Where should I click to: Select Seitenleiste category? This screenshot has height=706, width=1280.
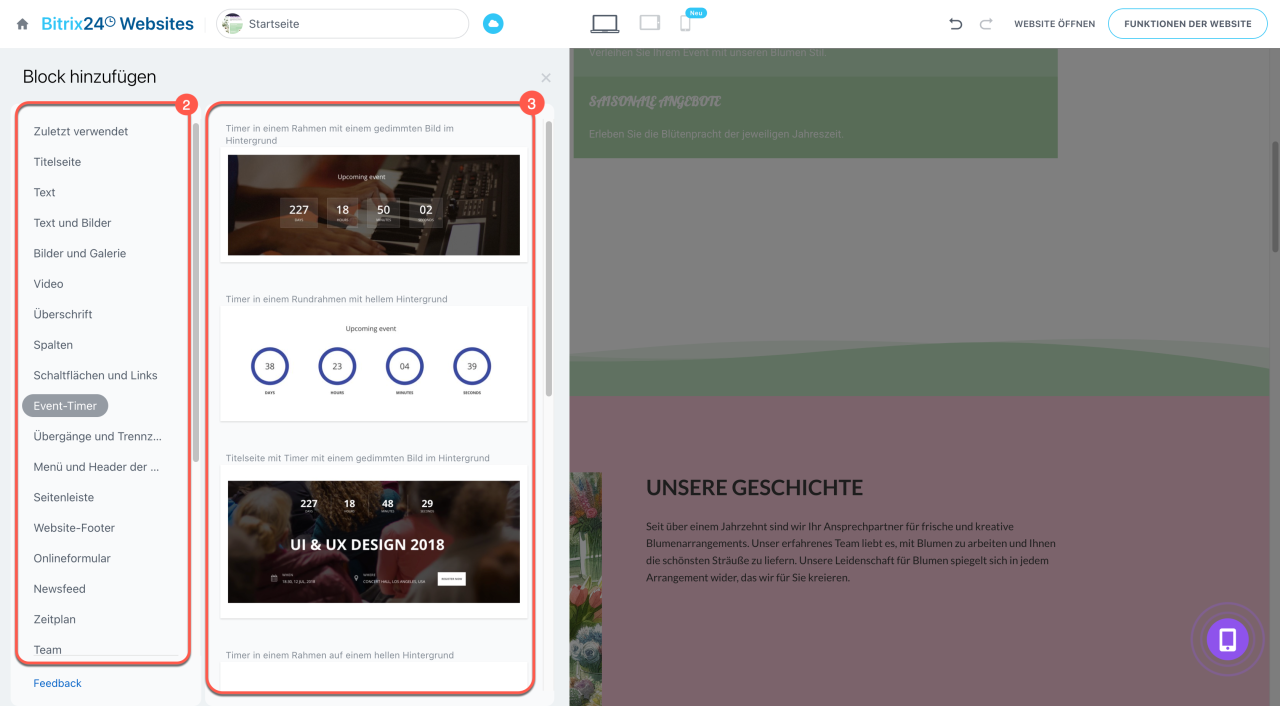point(62,497)
